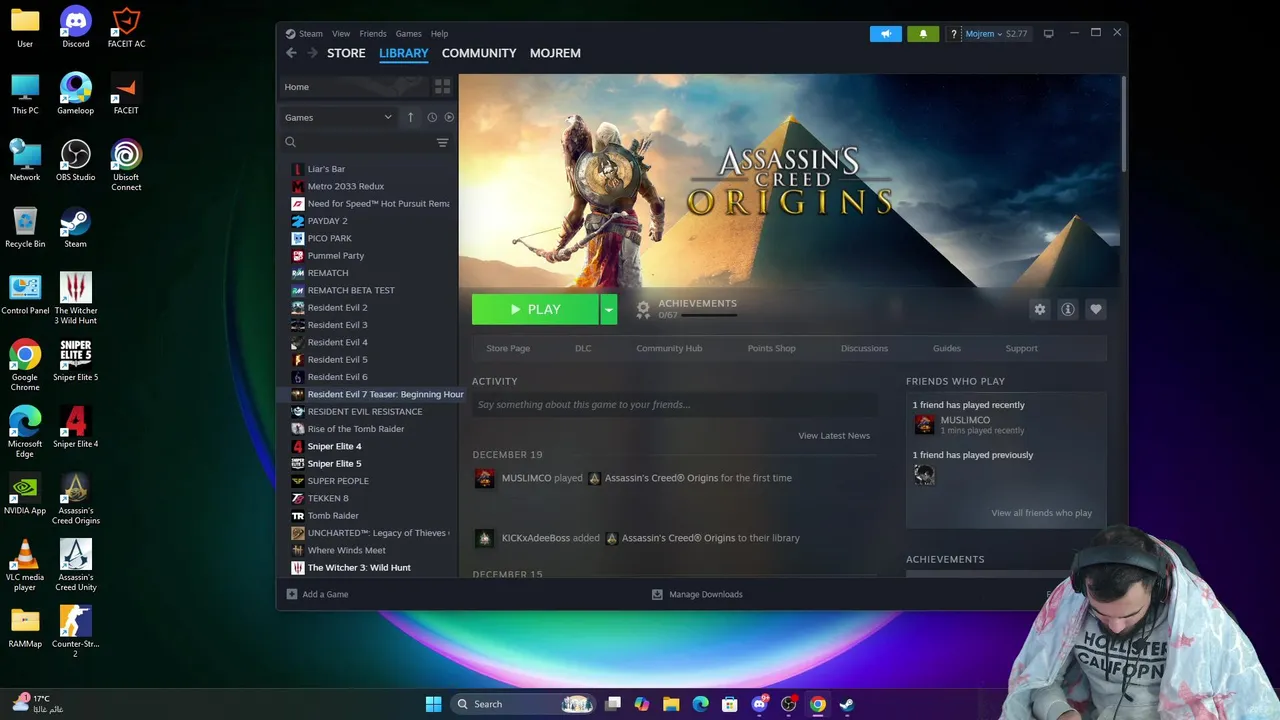Open Counter-Strike 2 desktop shortcut
The width and height of the screenshot is (1280, 720).
pos(76,632)
